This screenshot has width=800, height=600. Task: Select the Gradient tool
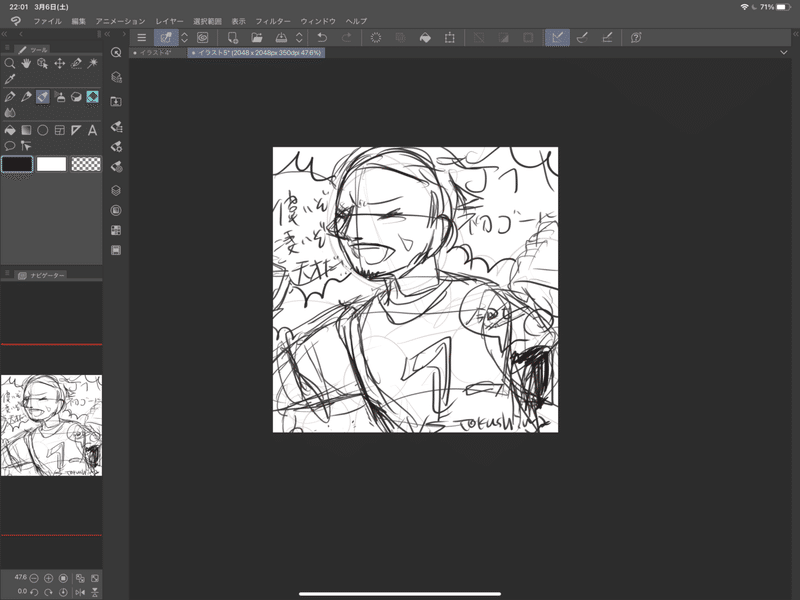(x=26, y=130)
